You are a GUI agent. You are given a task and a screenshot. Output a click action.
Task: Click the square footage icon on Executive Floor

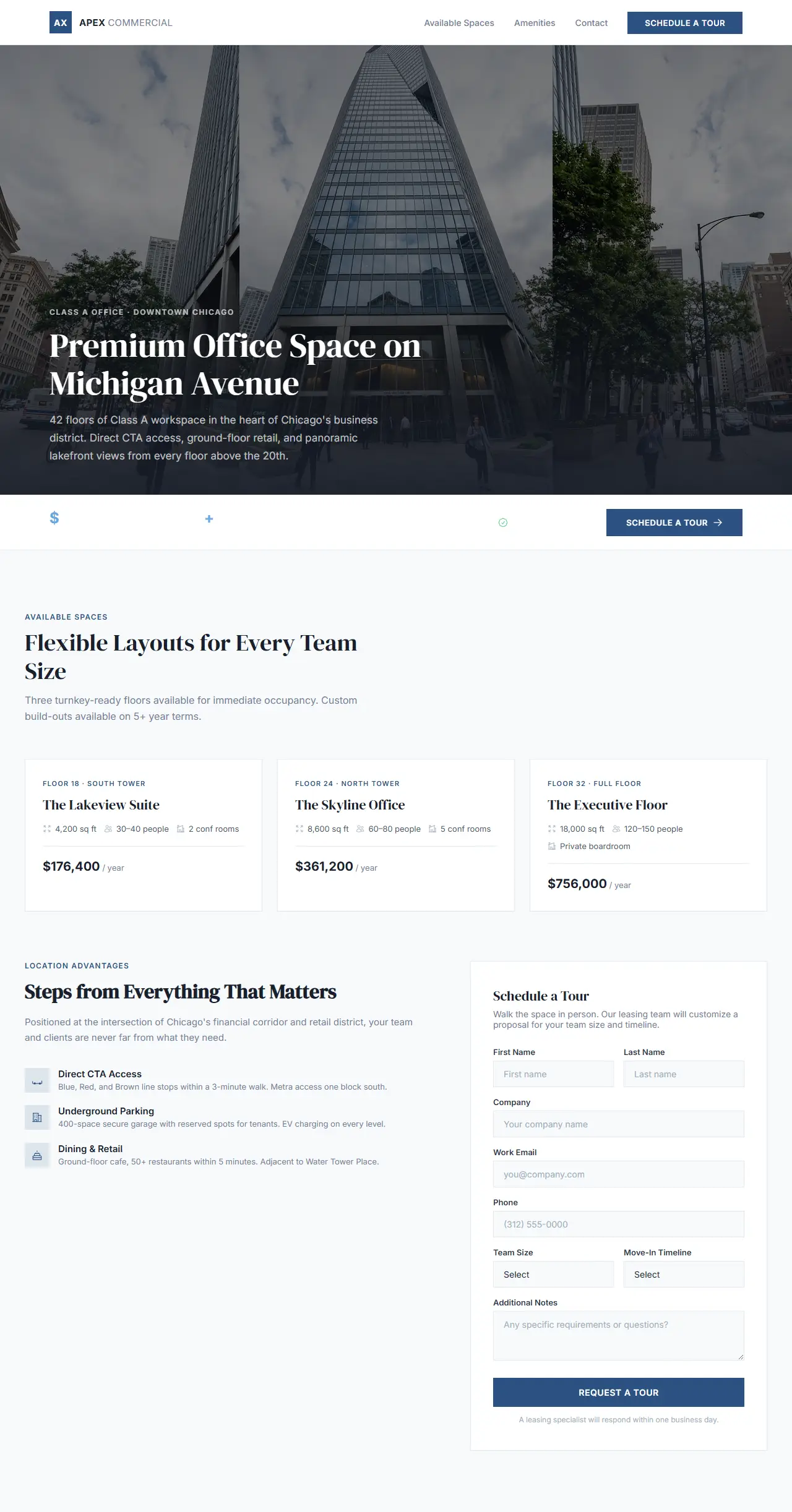(552, 829)
